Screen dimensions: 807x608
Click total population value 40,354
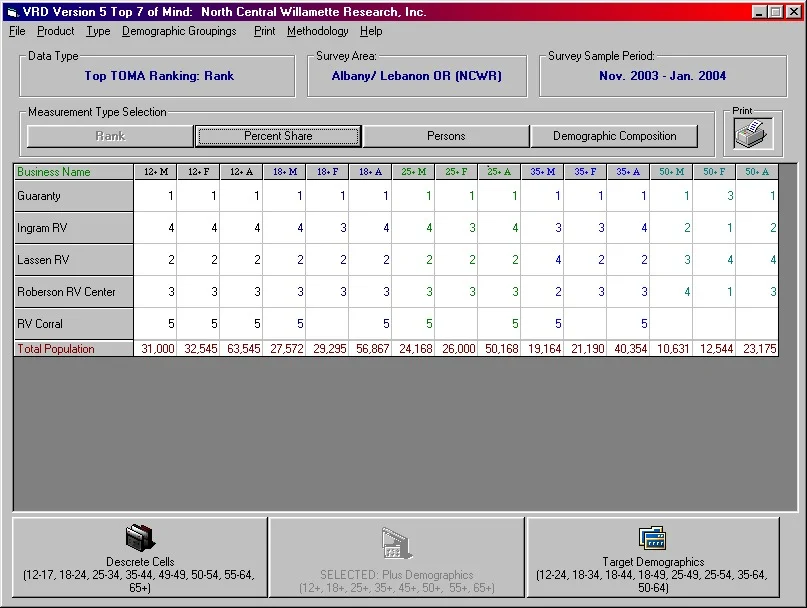click(x=628, y=349)
